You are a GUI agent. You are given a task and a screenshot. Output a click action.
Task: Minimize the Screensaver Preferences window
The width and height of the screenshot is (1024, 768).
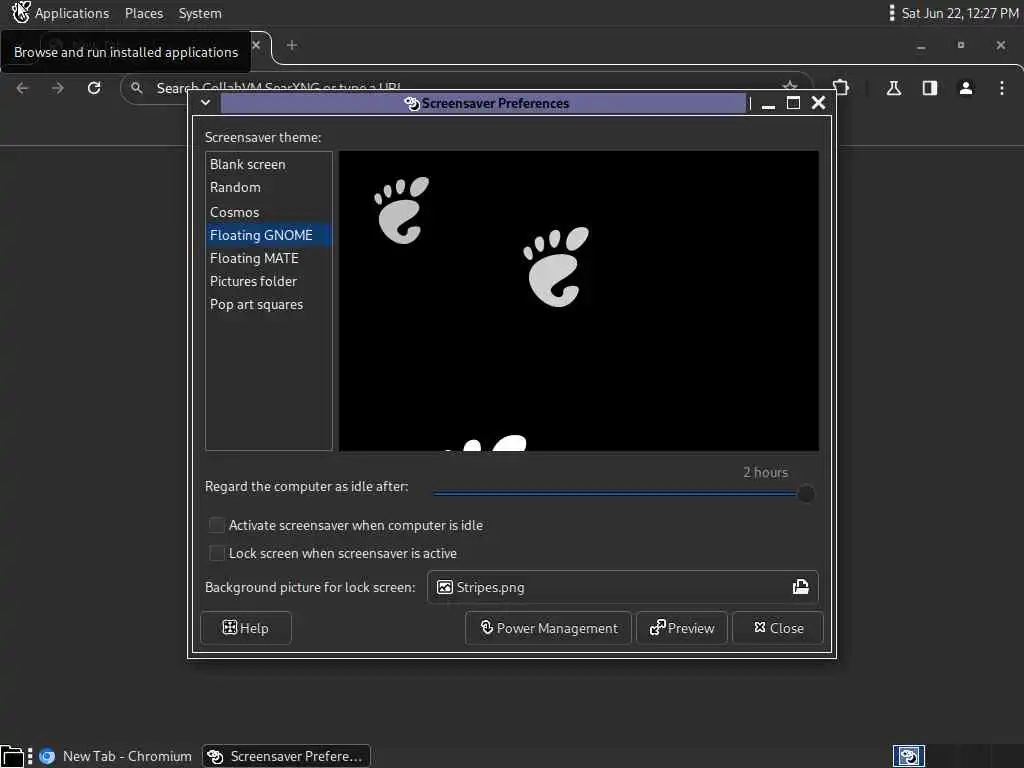click(x=768, y=104)
